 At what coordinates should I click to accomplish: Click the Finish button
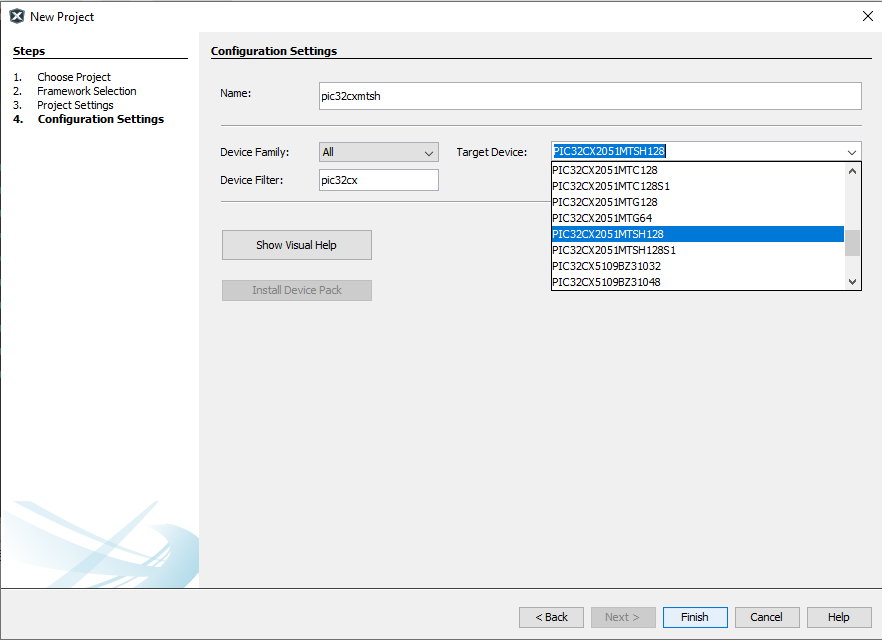[x=695, y=618]
